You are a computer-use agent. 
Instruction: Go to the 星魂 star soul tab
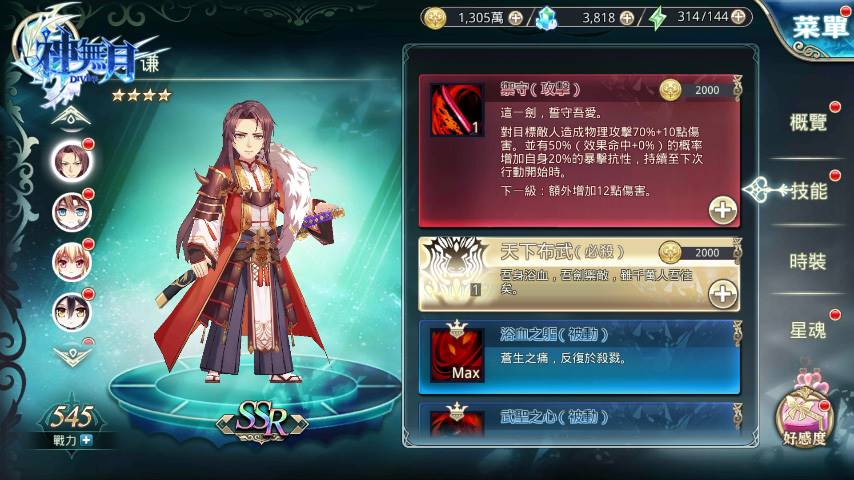tap(808, 330)
